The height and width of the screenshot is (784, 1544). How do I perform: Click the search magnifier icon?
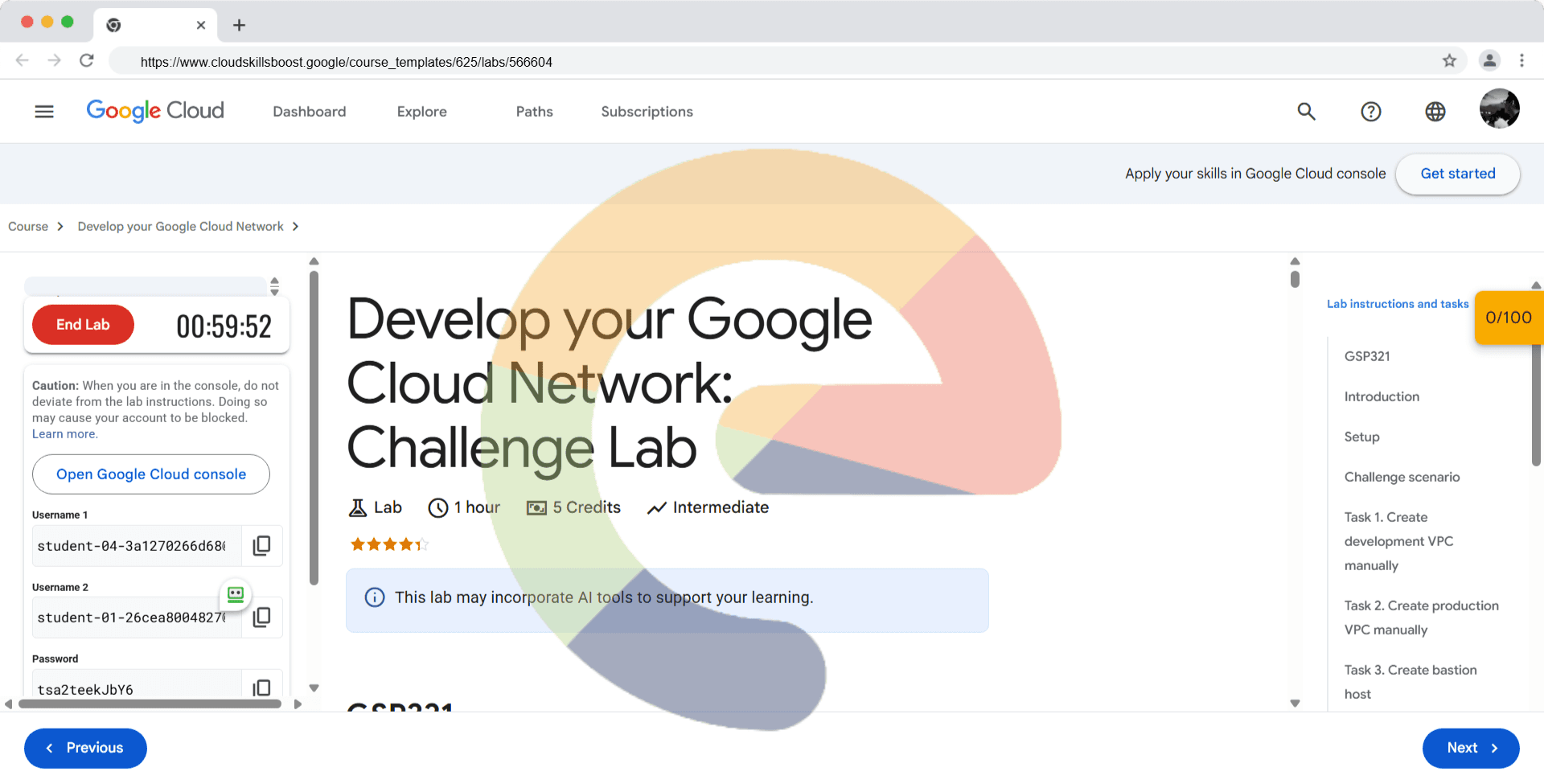click(x=1306, y=112)
